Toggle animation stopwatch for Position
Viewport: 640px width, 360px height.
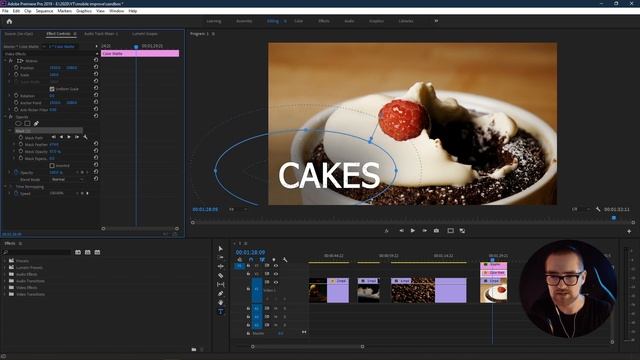tap(16, 67)
